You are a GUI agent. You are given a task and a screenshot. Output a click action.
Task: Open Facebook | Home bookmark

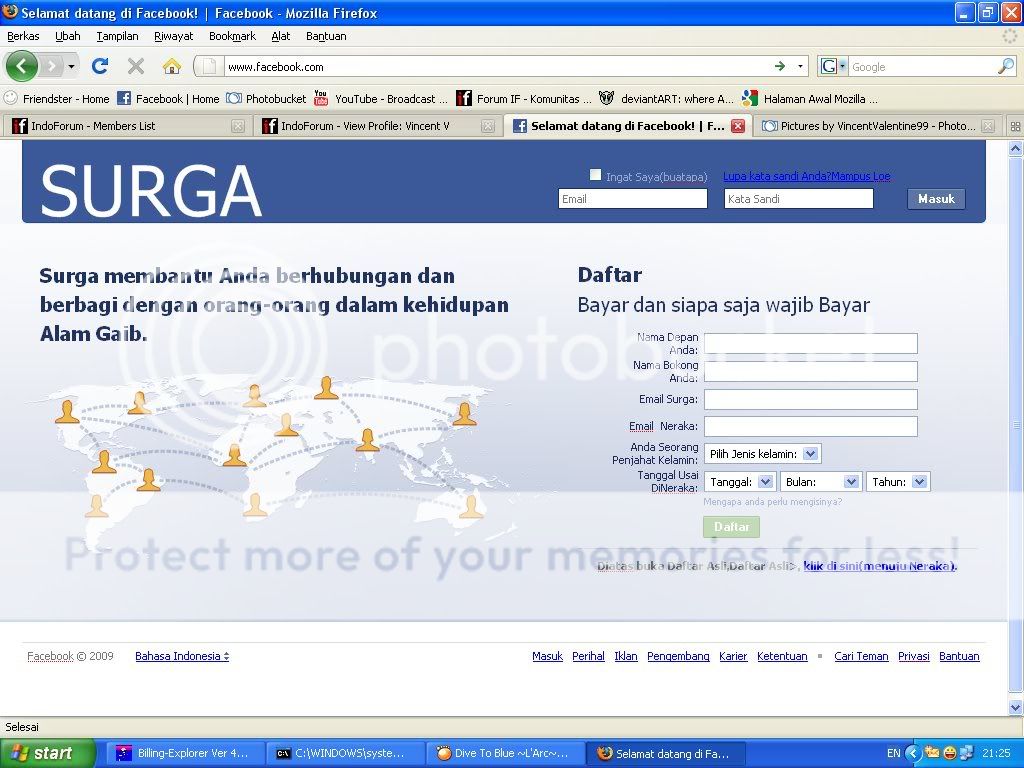[168, 99]
